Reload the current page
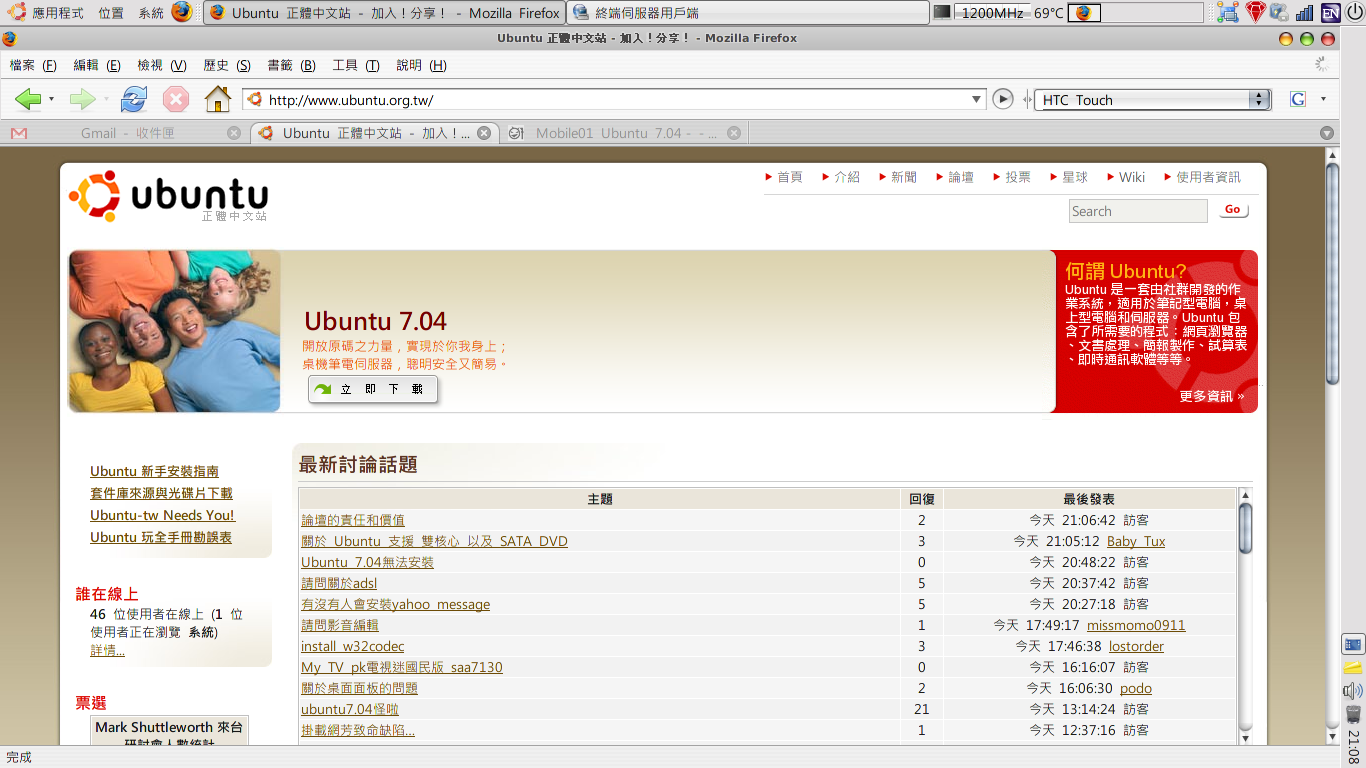Viewport: 1366px width, 768px height. (134, 99)
